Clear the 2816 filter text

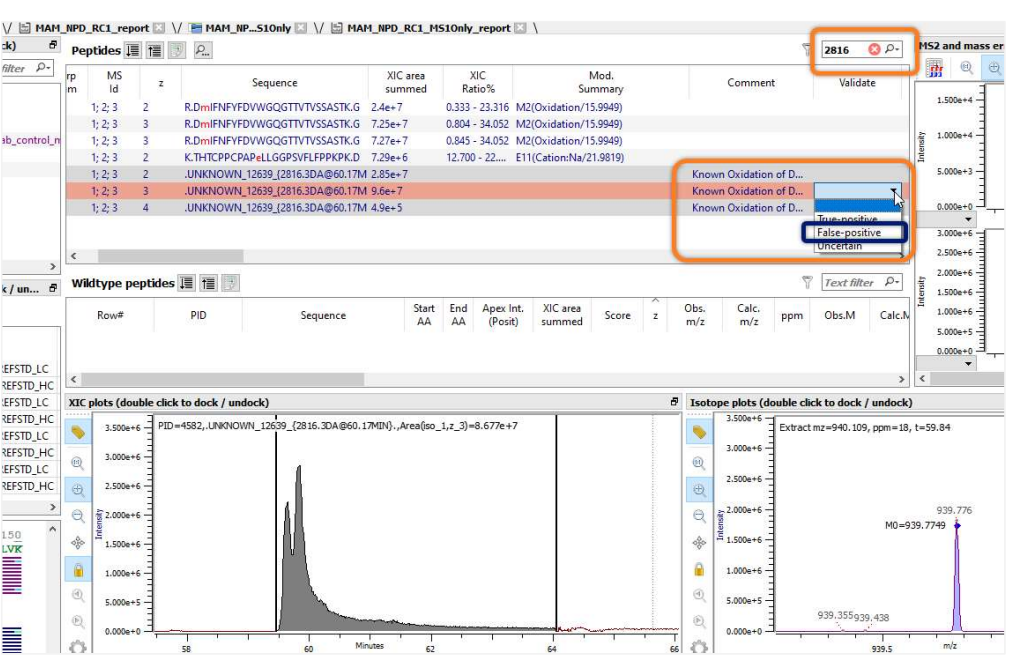[874, 50]
